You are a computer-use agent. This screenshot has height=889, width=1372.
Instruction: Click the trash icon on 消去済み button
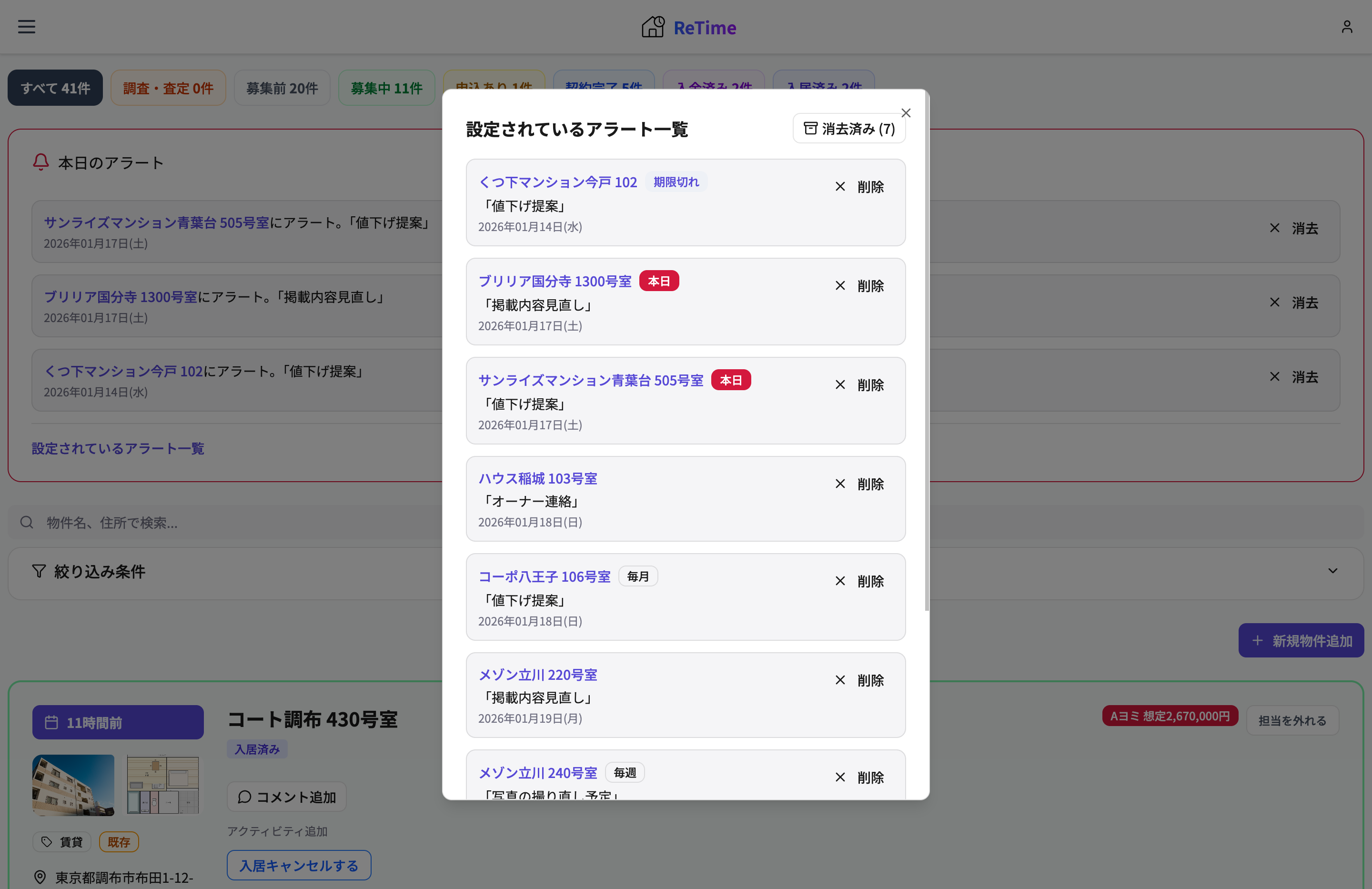[810, 128]
